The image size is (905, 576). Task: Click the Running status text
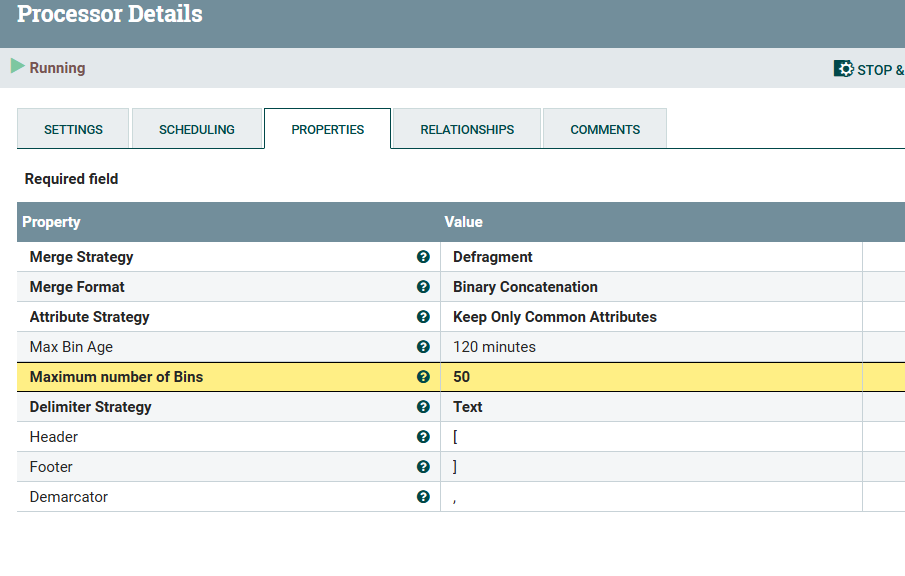pyautogui.click(x=57, y=68)
